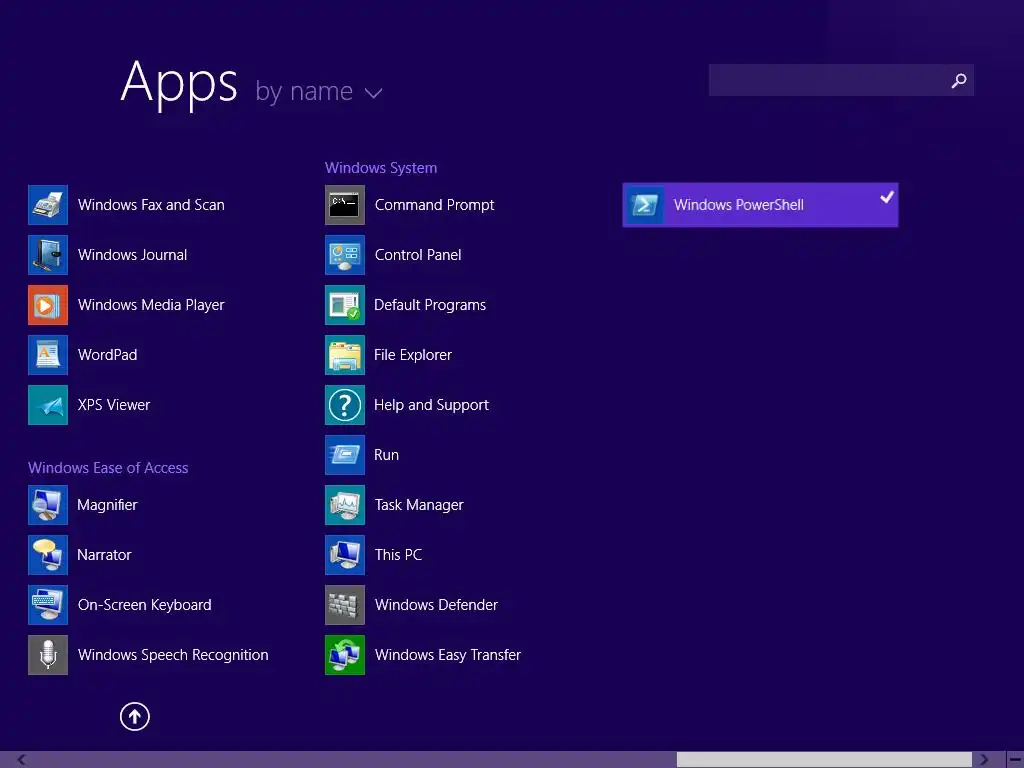Screen dimensions: 1024x768
Task: Click the Windows System group header
Action: (x=381, y=168)
